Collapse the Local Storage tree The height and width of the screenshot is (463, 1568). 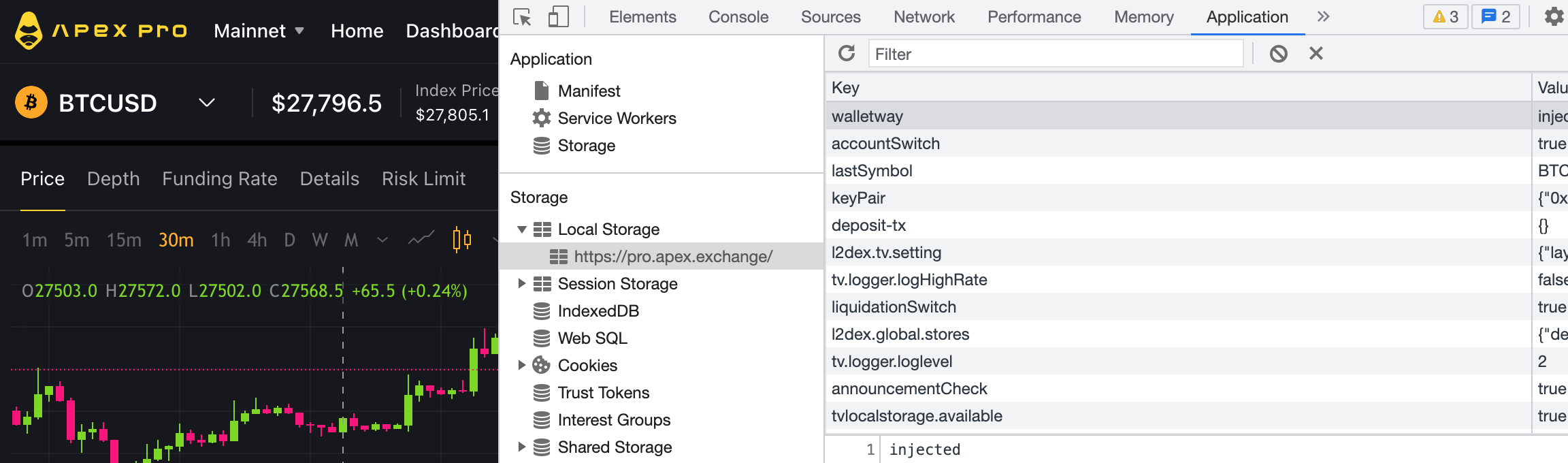[522, 229]
